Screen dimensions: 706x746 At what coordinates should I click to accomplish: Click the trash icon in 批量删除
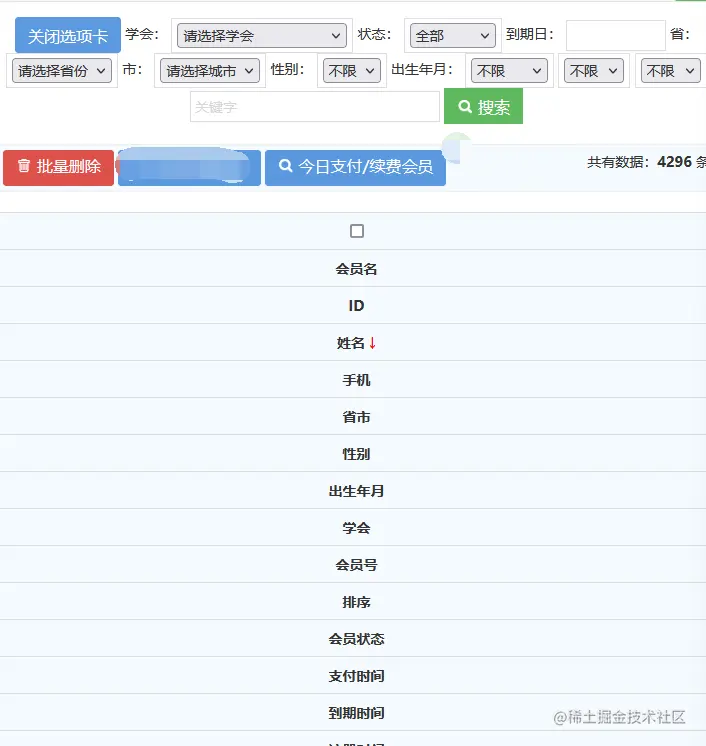[x=24, y=166]
